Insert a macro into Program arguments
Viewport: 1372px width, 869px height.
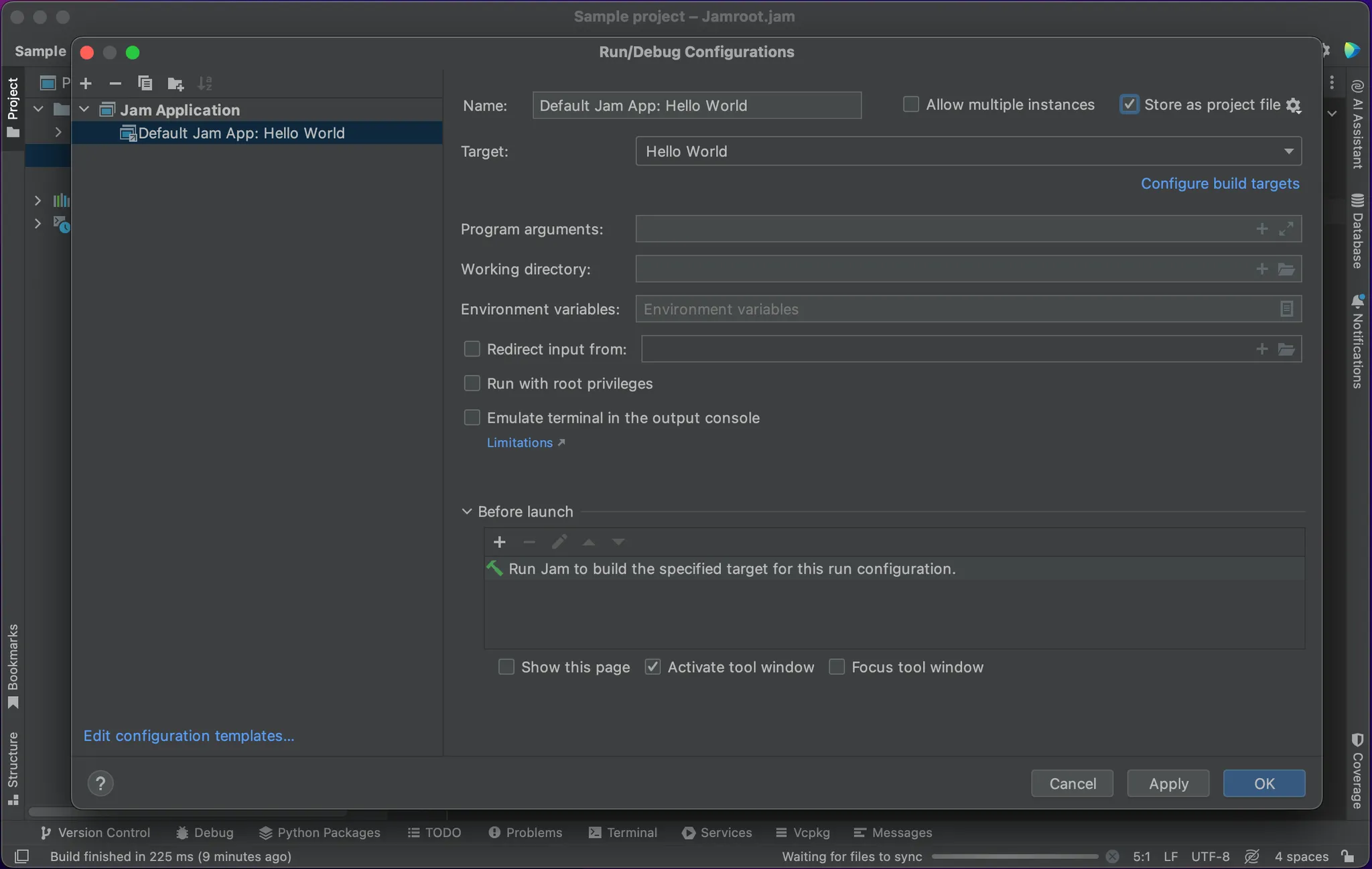click(x=1262, y=229)
